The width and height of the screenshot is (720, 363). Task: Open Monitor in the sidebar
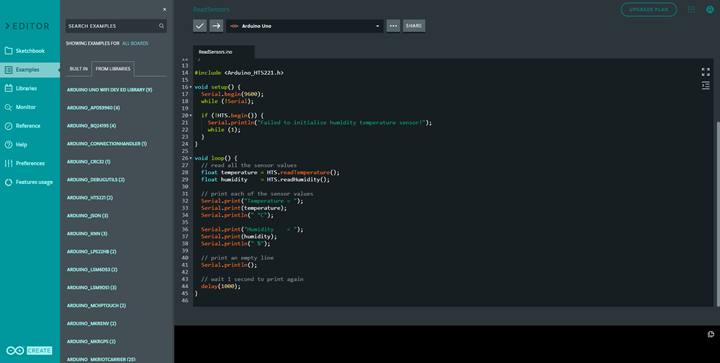(30, 107)
